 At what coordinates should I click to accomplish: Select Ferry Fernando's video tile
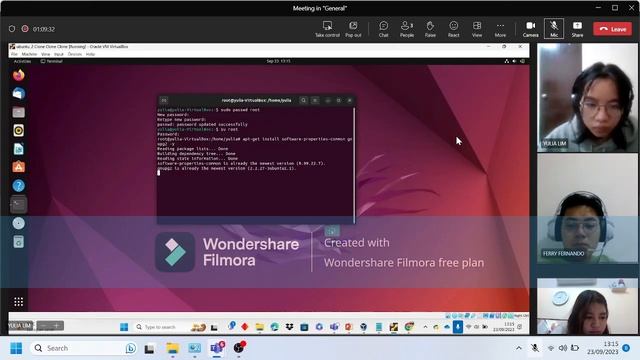point(587,208)
